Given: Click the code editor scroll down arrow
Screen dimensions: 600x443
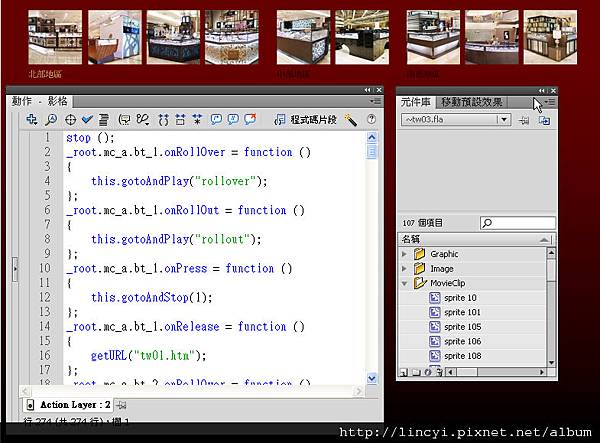Looking at the screenshot, I should click(x=372, y=378).
